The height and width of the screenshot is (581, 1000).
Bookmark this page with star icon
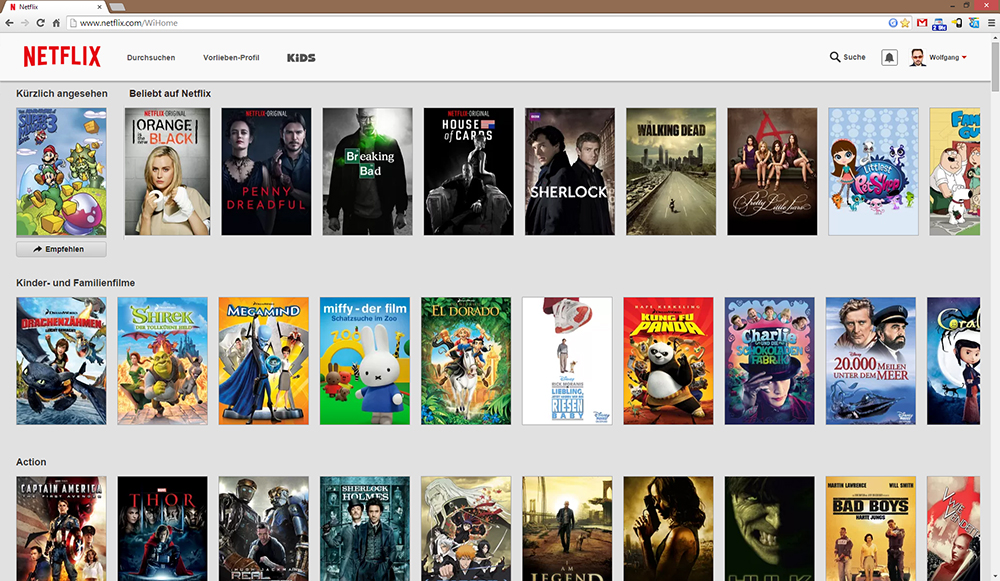(x=905, y=23)
